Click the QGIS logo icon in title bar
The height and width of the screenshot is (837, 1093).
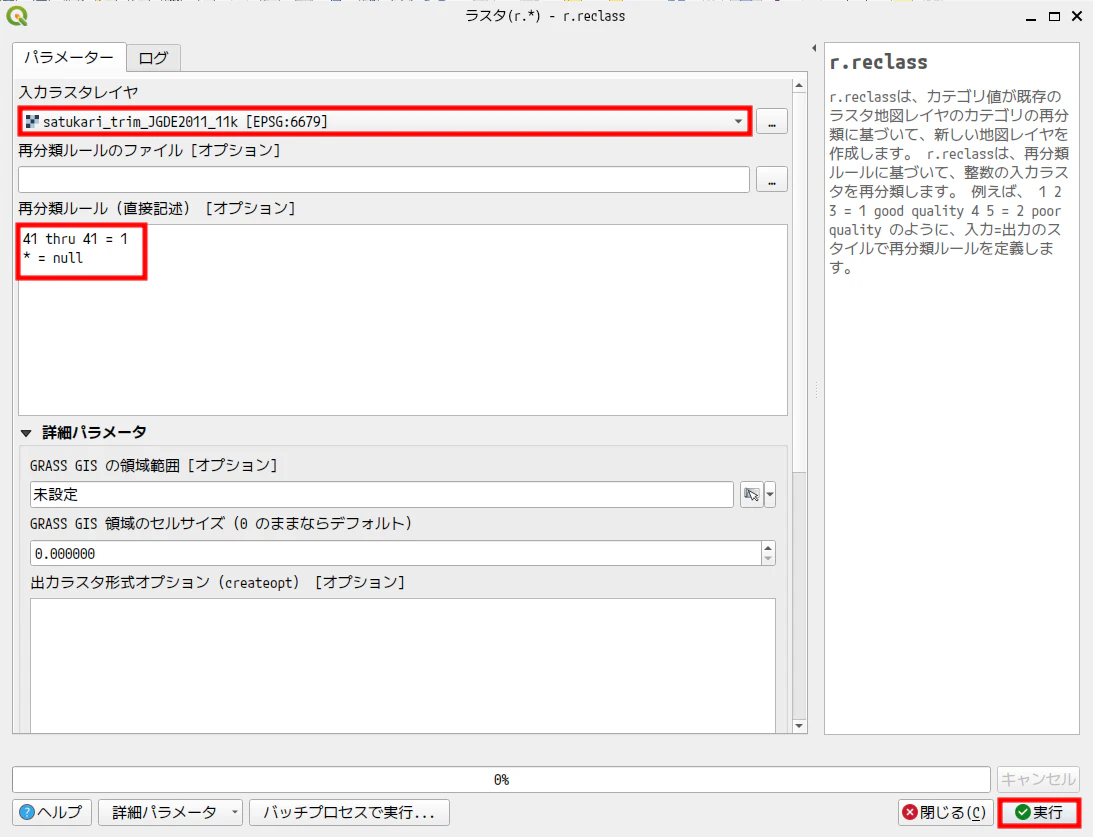click(x=17, y=15)
